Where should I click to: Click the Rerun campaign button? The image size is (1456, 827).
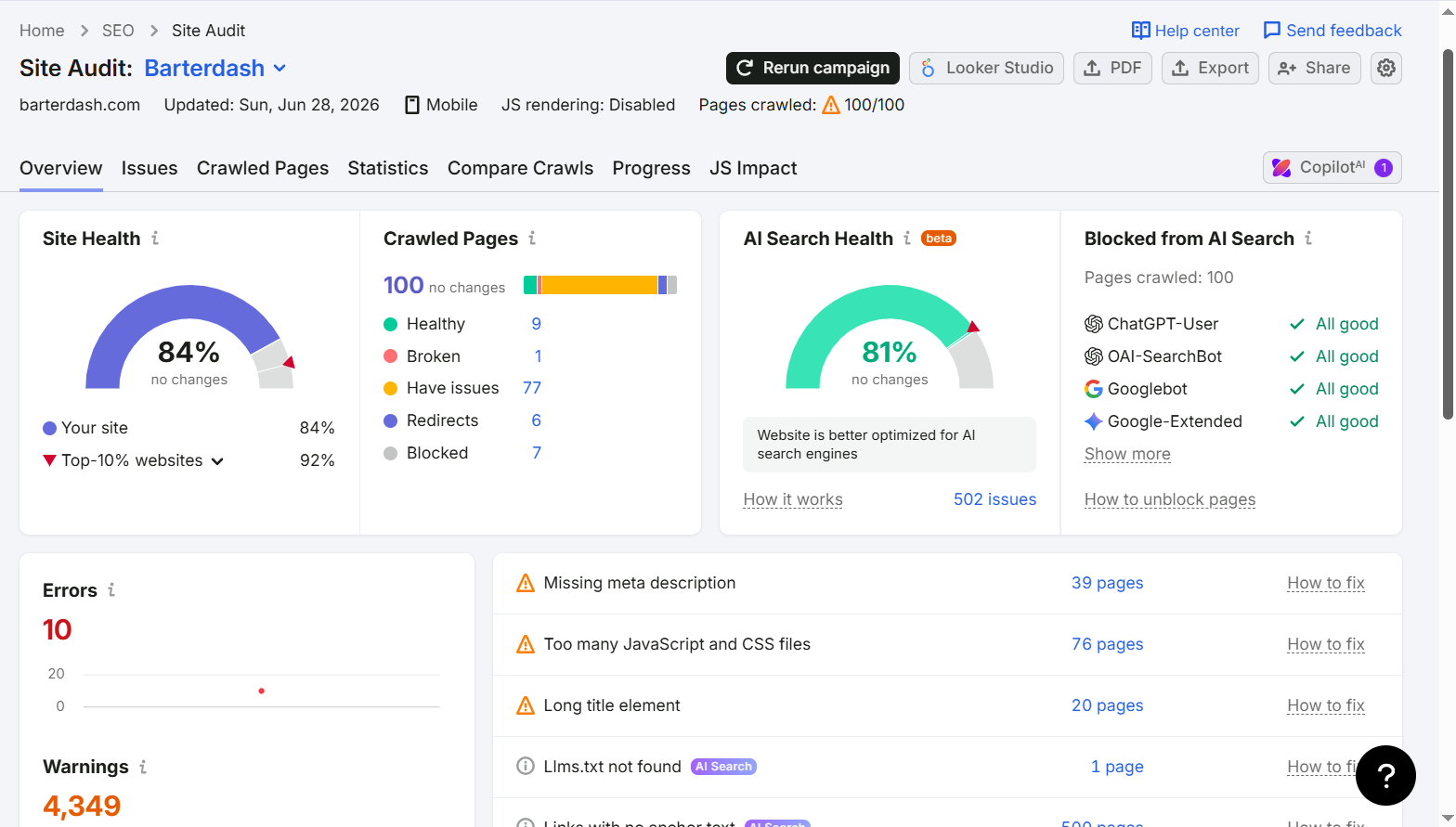click(812, 68)
